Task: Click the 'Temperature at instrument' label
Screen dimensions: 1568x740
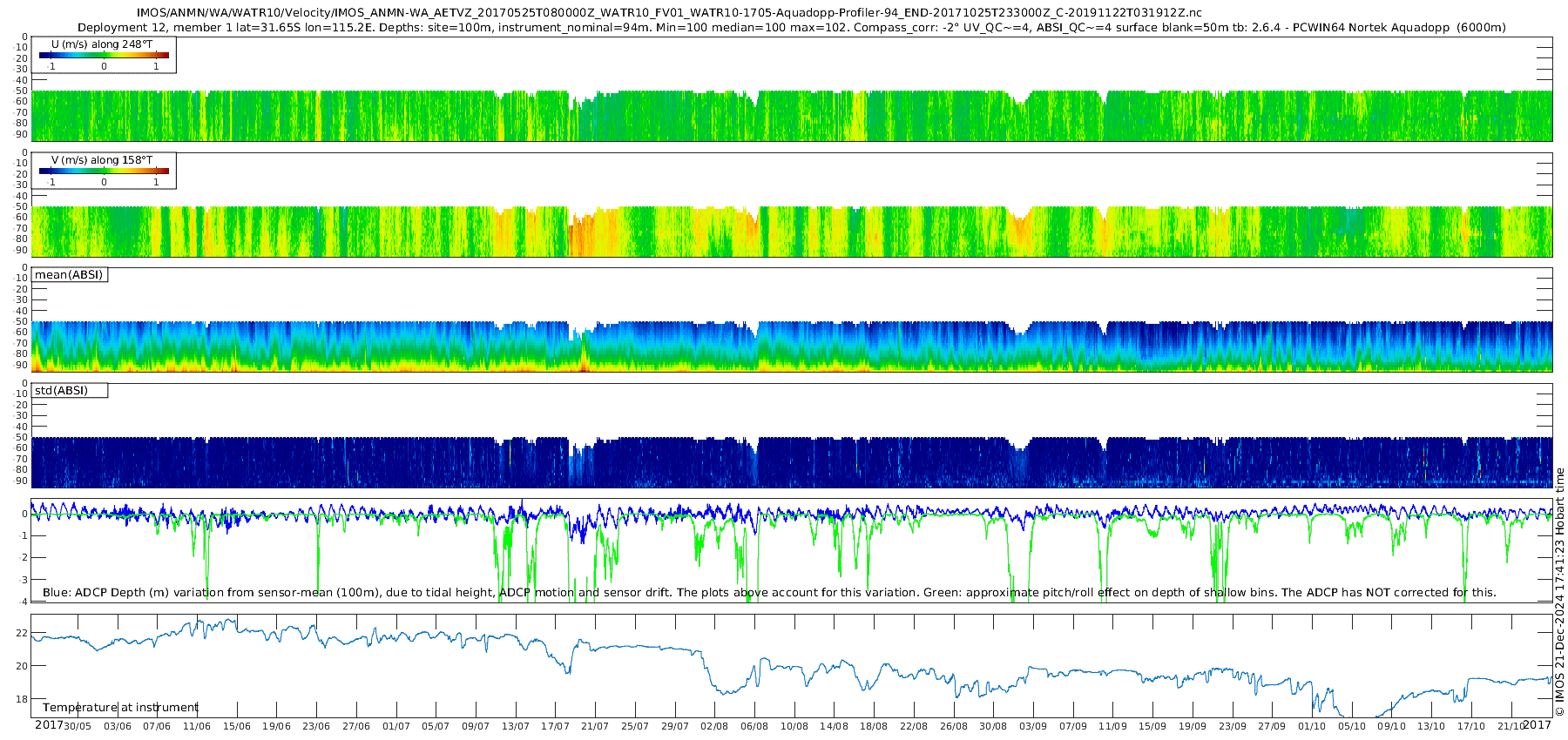Action: (120, 708)
